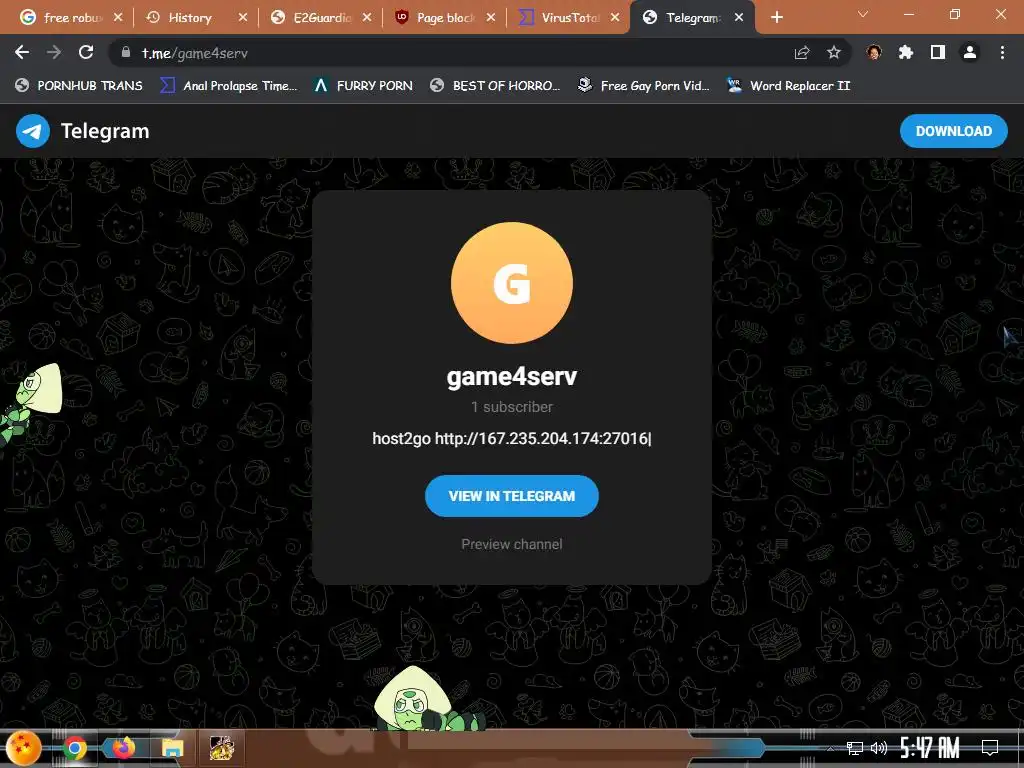Switch to the 'free robux' tab
Screen dimensions: 1024x768
pyautogui.click(x=71, y=18)
